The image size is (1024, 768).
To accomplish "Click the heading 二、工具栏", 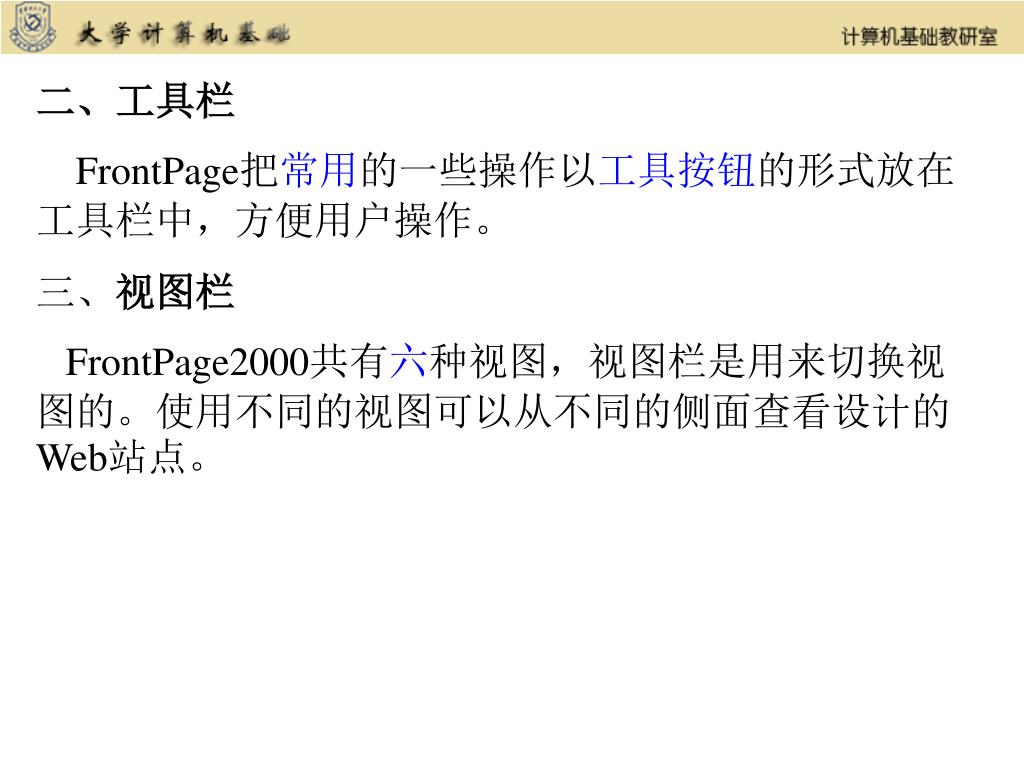I will pyautogui.click(x=136, y=101).
